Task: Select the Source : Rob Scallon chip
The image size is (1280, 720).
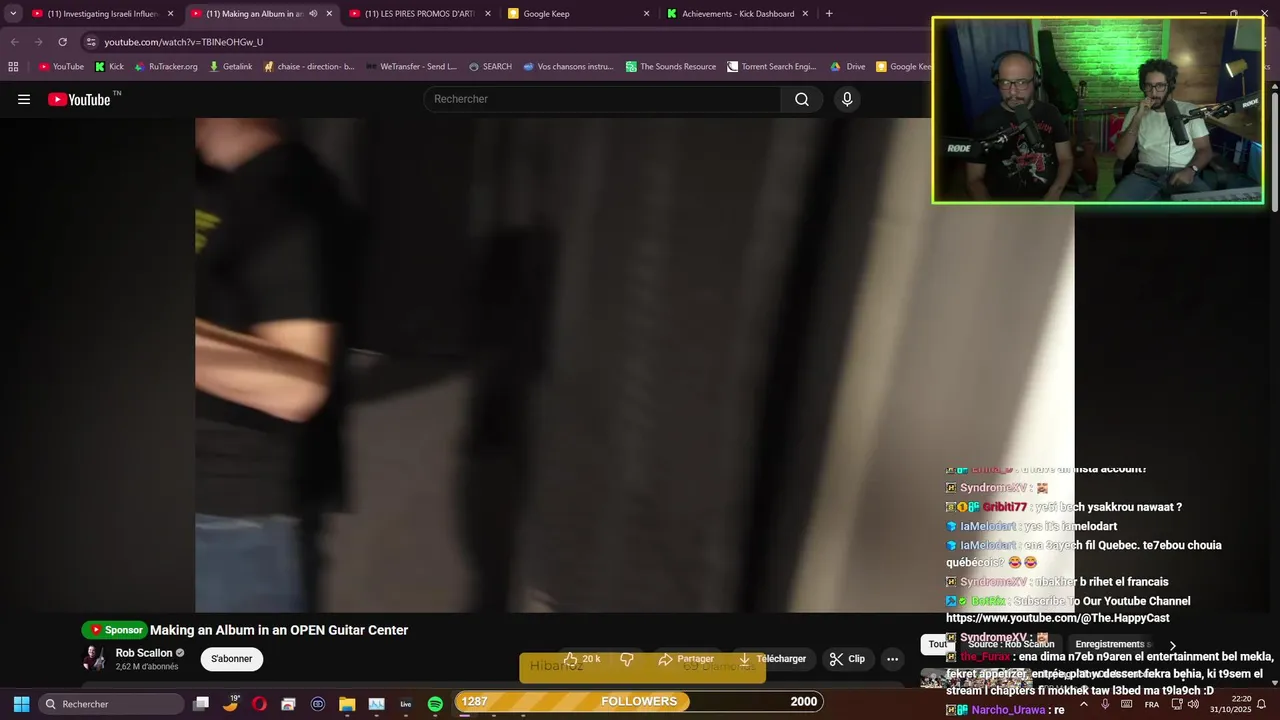Action: tap(1011, 644)
